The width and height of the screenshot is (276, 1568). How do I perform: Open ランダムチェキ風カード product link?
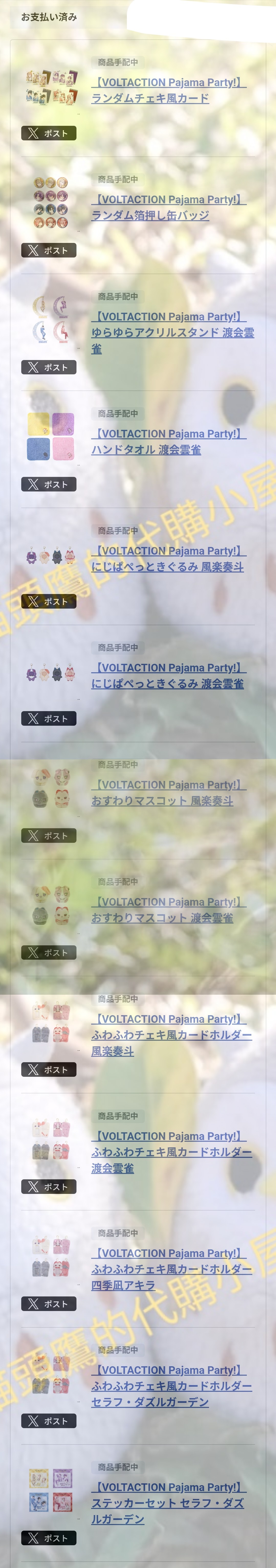click(169, 90)
